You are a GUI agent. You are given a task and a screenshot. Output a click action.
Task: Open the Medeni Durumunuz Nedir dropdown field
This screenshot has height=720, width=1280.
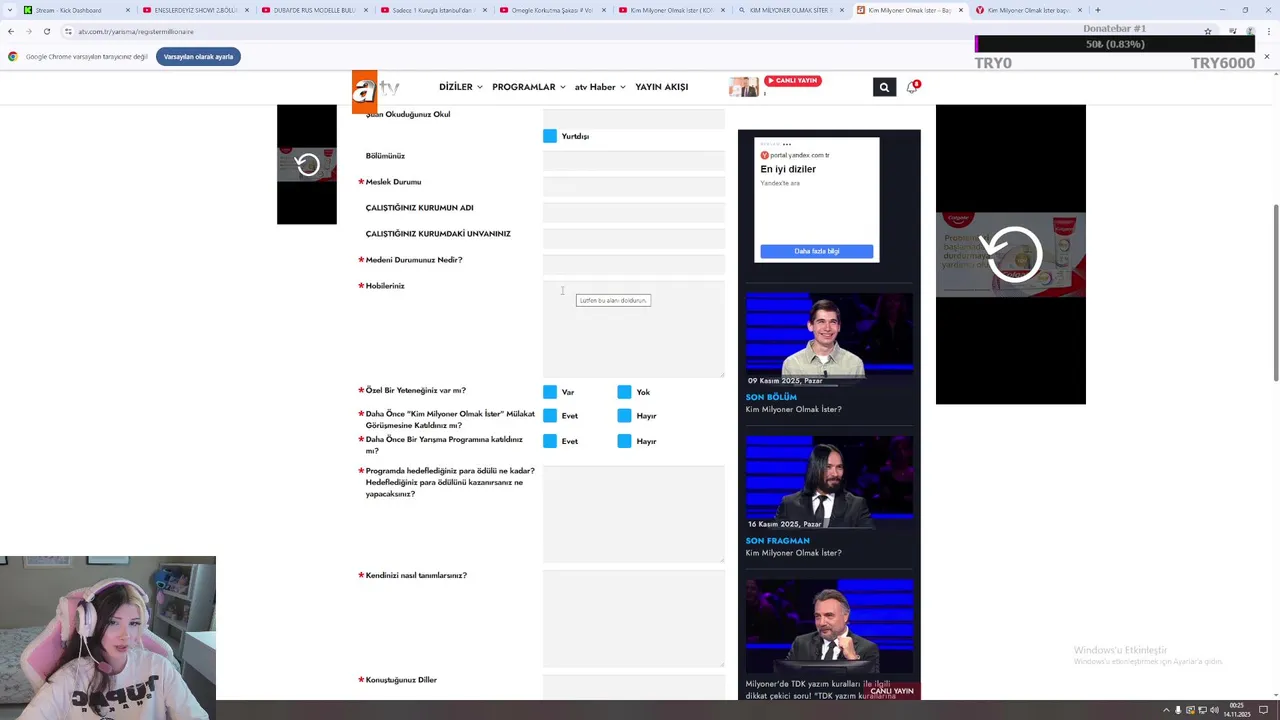(x=634, y=265)
